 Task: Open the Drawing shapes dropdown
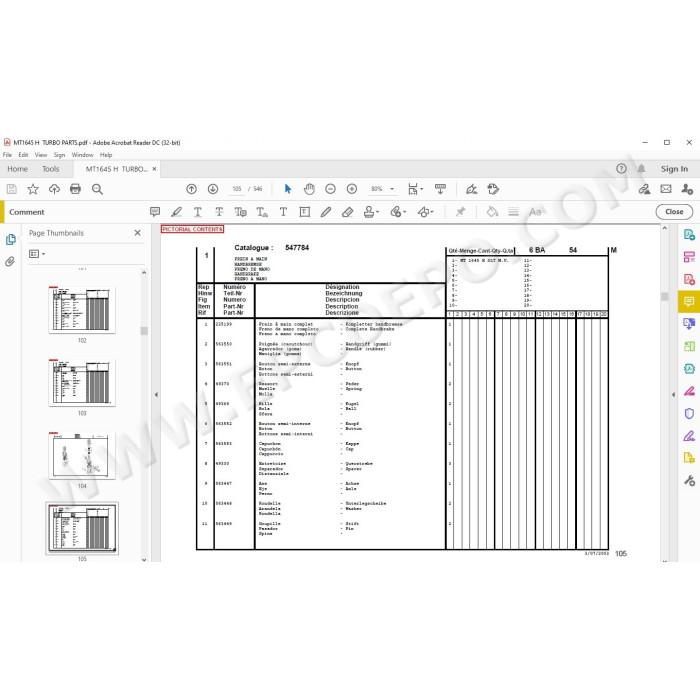(x=425, y=212)
